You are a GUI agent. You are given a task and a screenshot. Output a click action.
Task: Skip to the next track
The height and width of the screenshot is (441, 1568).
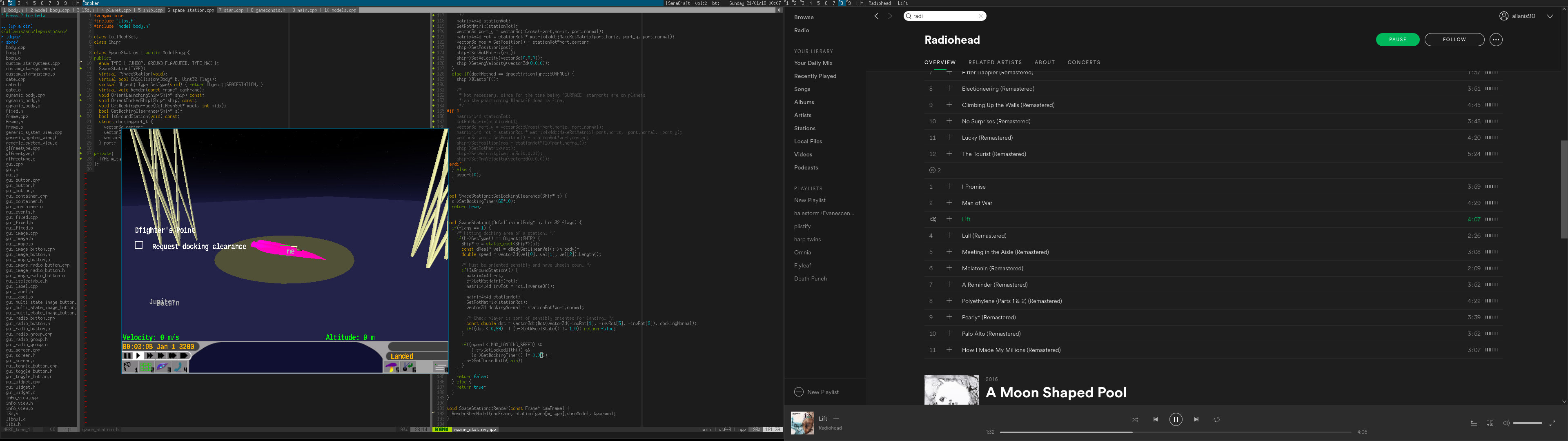[x=1196, y=420]
